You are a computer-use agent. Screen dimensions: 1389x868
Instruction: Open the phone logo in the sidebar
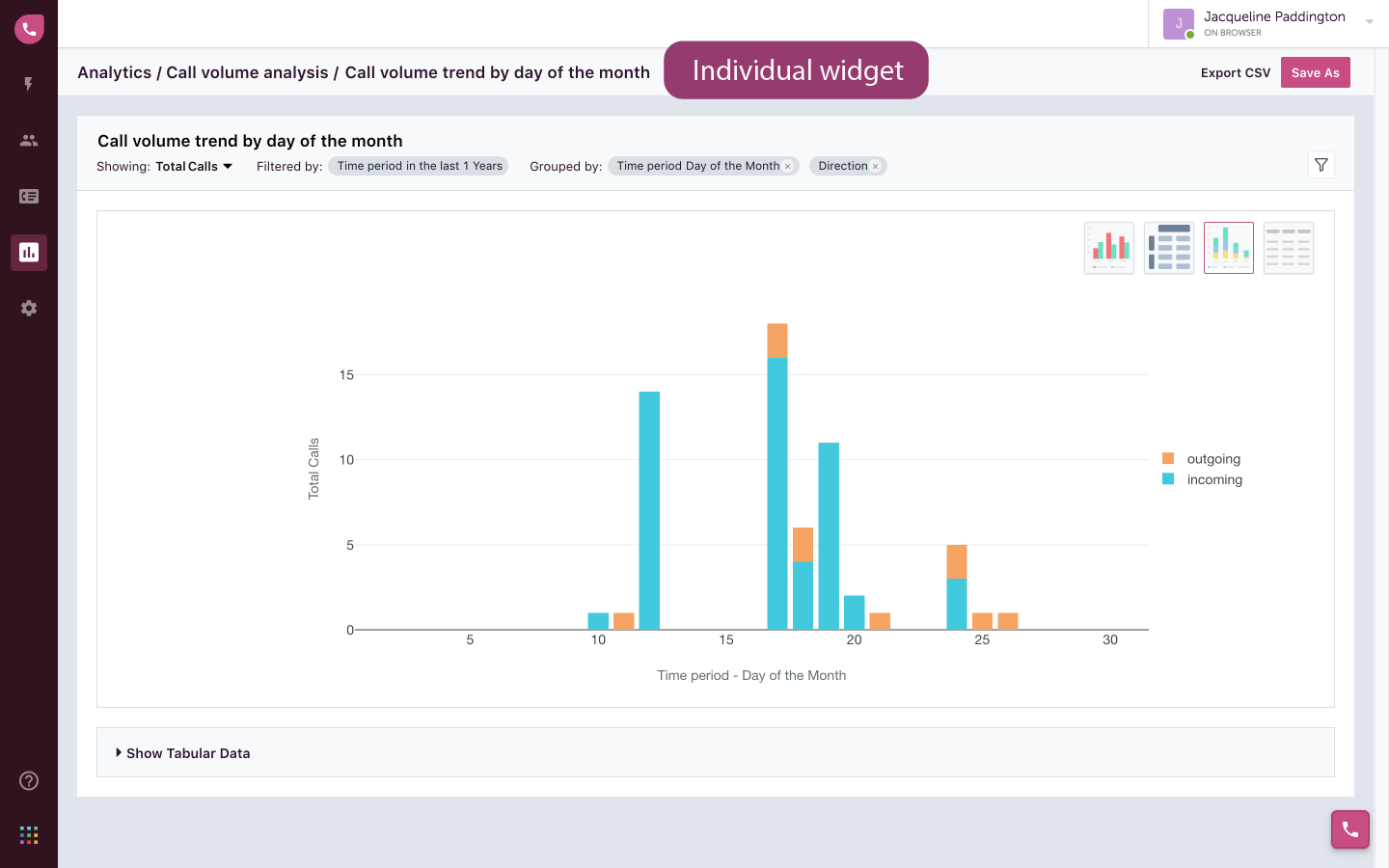29,29
